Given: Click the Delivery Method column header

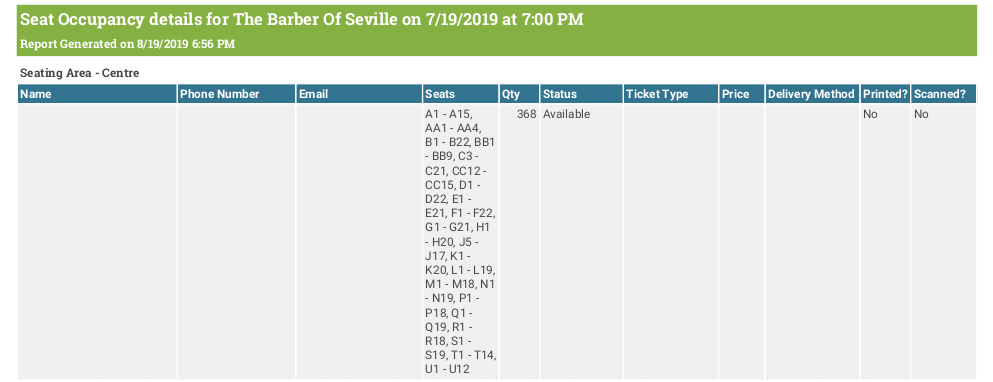Looking at the screenshot, I should pyautogui.click(x=813, y=94).
